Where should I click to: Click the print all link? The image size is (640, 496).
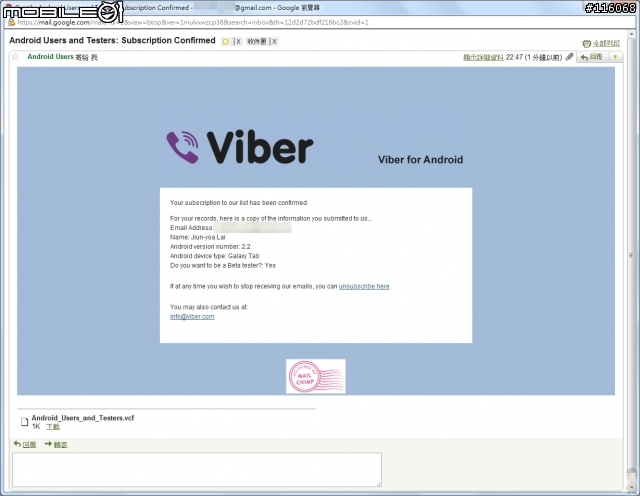point(606,43)
